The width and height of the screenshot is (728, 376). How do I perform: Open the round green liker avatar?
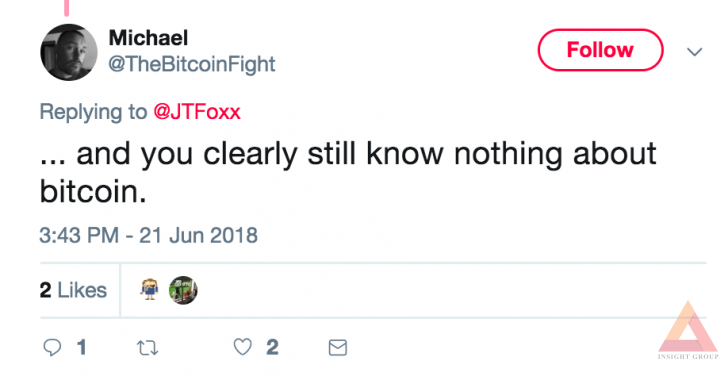[183, 290]
